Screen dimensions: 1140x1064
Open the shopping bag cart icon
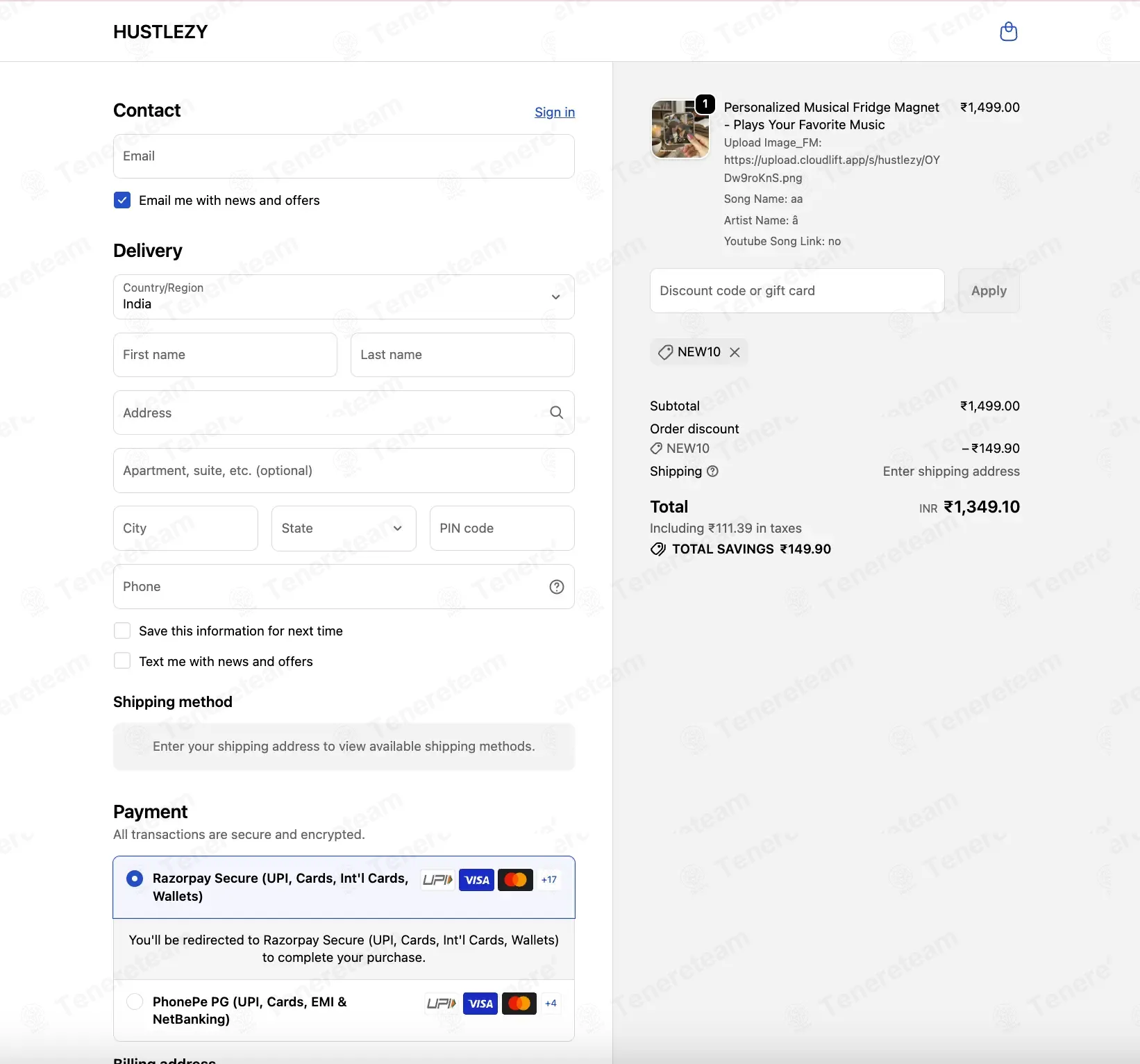(1008, 31)
